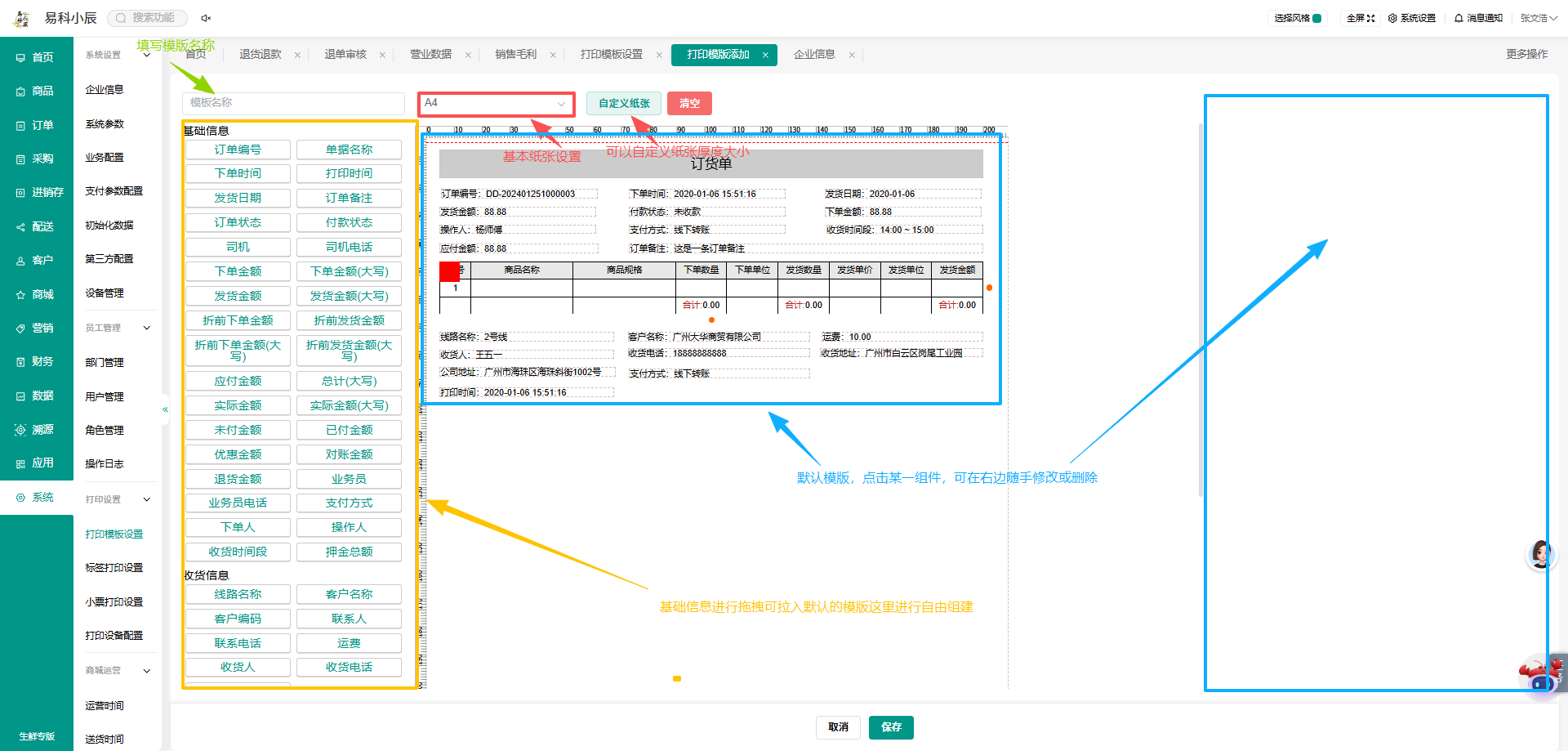Click the 取消 cancel button
The height and width of the screenshot is (751, 1568).
coord(838,727)
